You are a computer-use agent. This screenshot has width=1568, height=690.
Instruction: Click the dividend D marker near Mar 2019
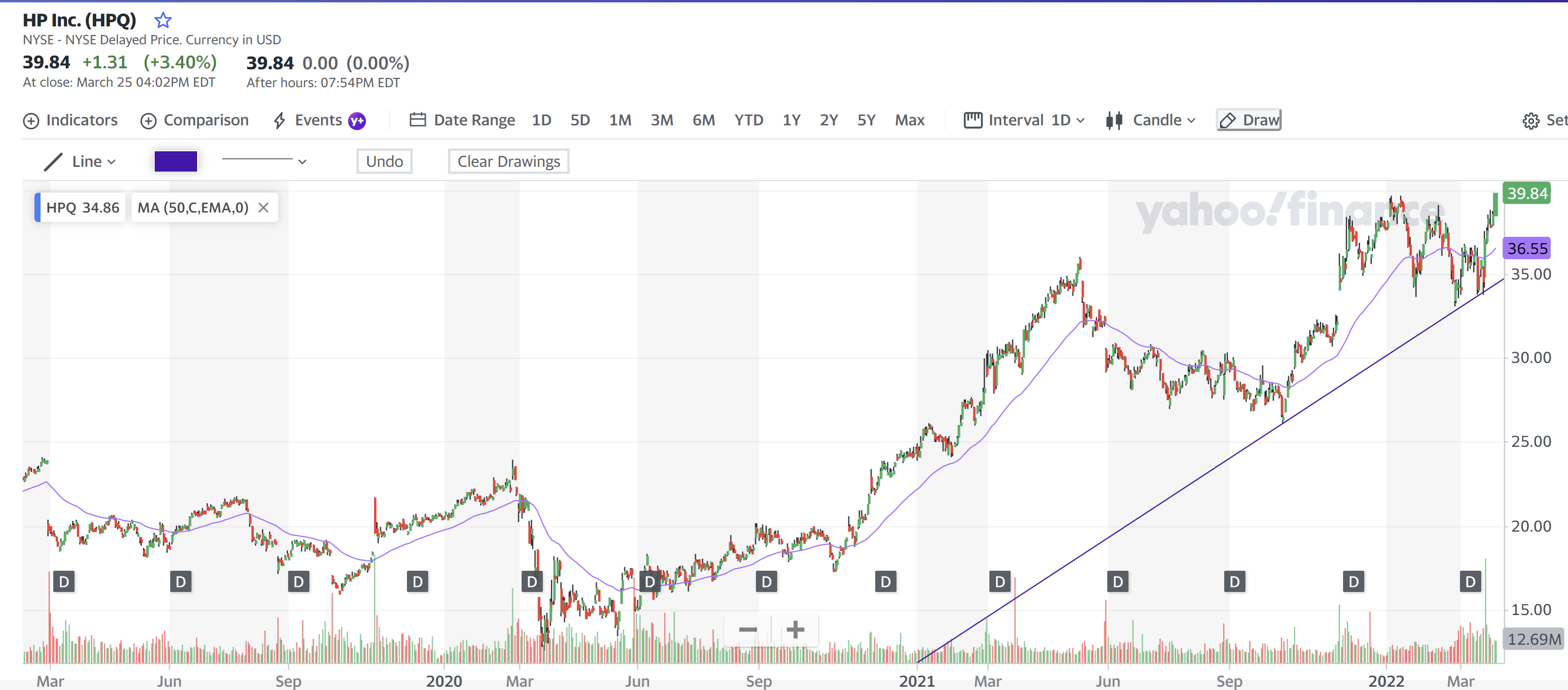64,582
